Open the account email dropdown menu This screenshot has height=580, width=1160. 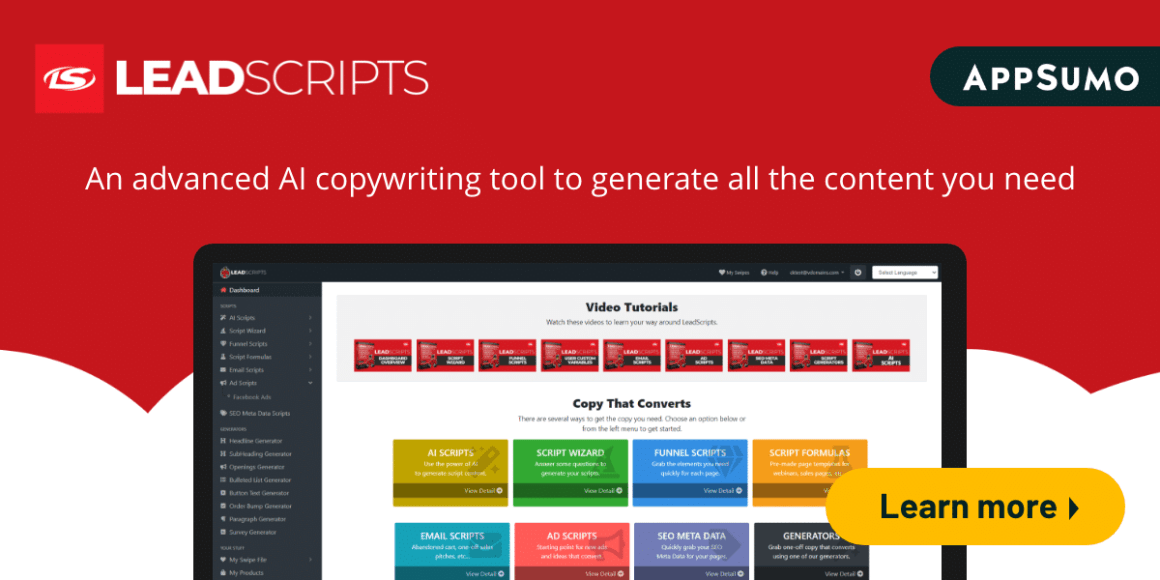[817, 272]
